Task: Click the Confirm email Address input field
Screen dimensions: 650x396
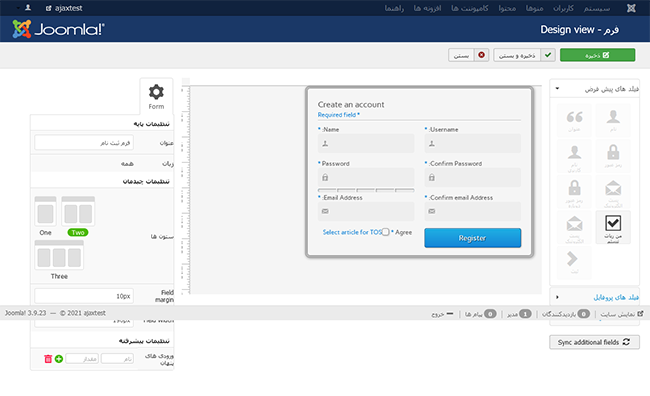Action: coord(473,211)
